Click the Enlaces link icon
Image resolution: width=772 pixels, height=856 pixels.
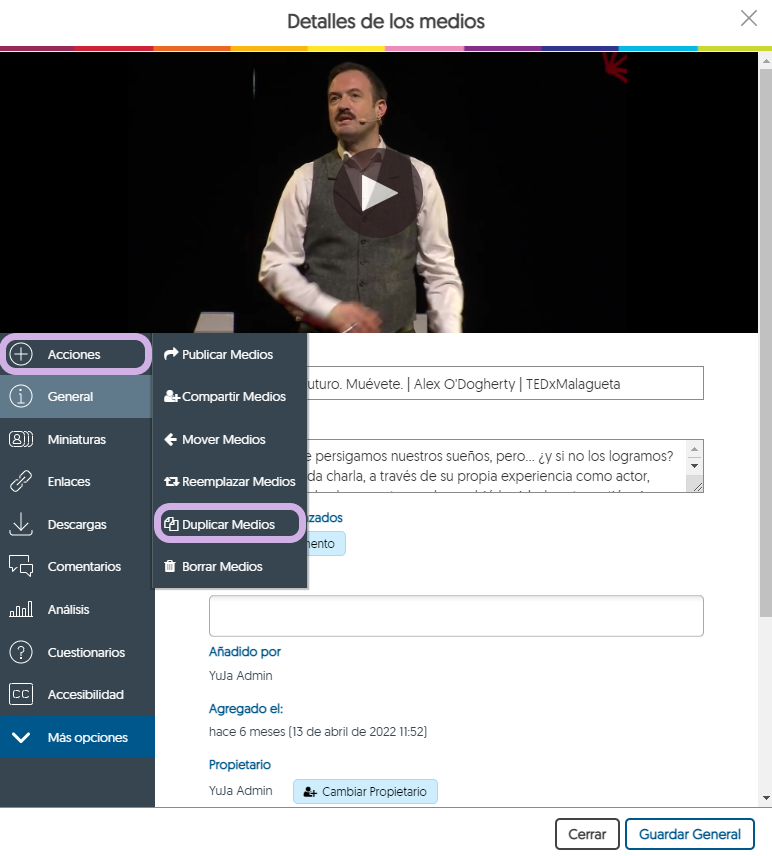[21, 482]
